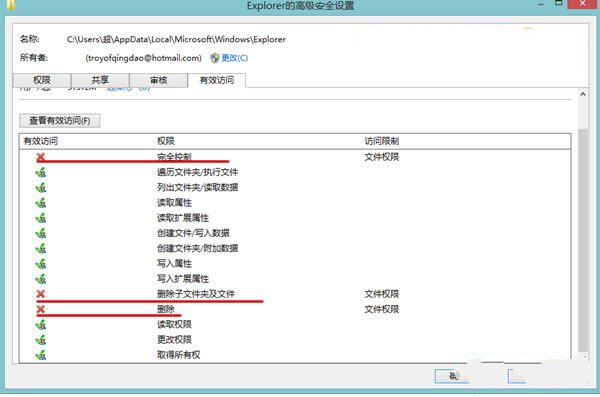Click the folder path C:\Users\...\Explorer text
This screenshot has width=600, height=397.
pyautogui.click(x=176, y=39)
